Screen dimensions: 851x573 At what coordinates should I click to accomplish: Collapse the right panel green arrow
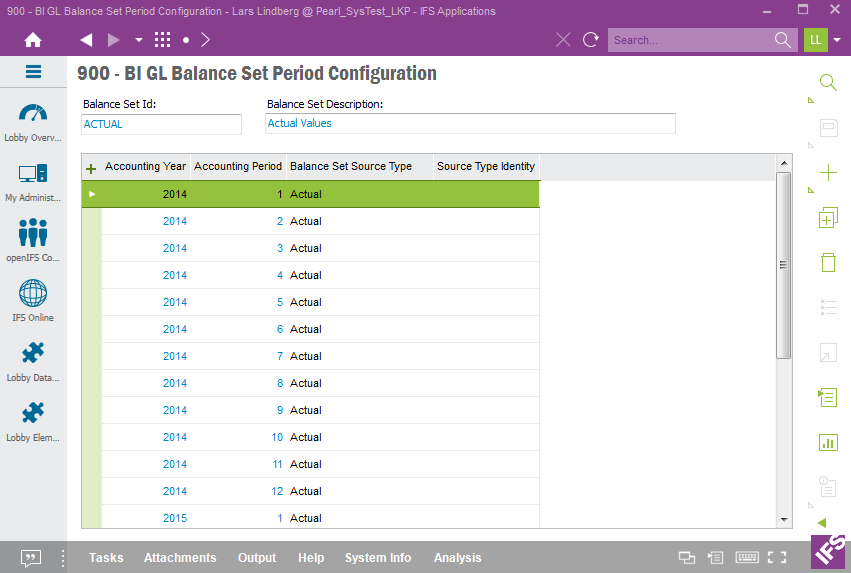click(822, 523)
